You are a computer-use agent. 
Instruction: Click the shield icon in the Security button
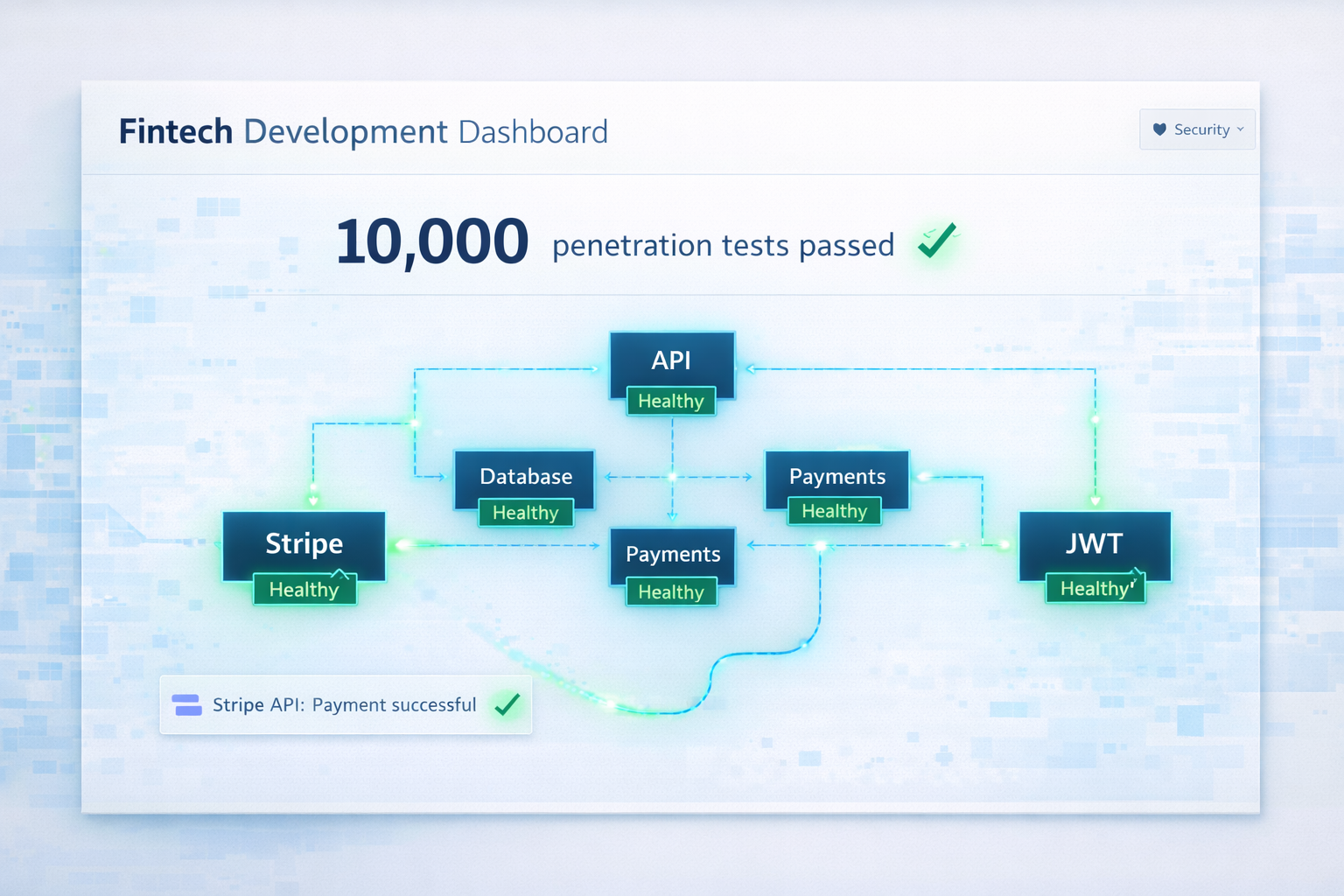[x=1159, y=129]
